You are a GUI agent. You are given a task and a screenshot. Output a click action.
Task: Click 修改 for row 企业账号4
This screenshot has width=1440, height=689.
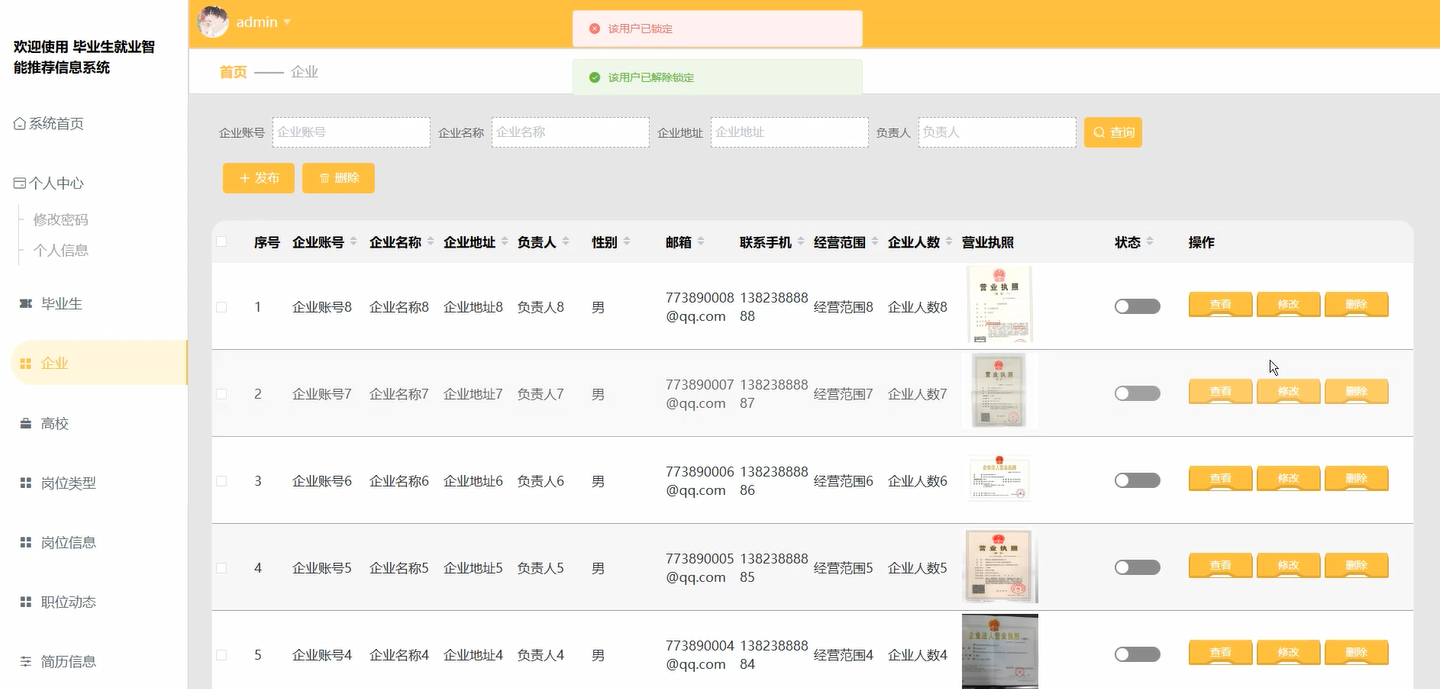coord(1288,654)
